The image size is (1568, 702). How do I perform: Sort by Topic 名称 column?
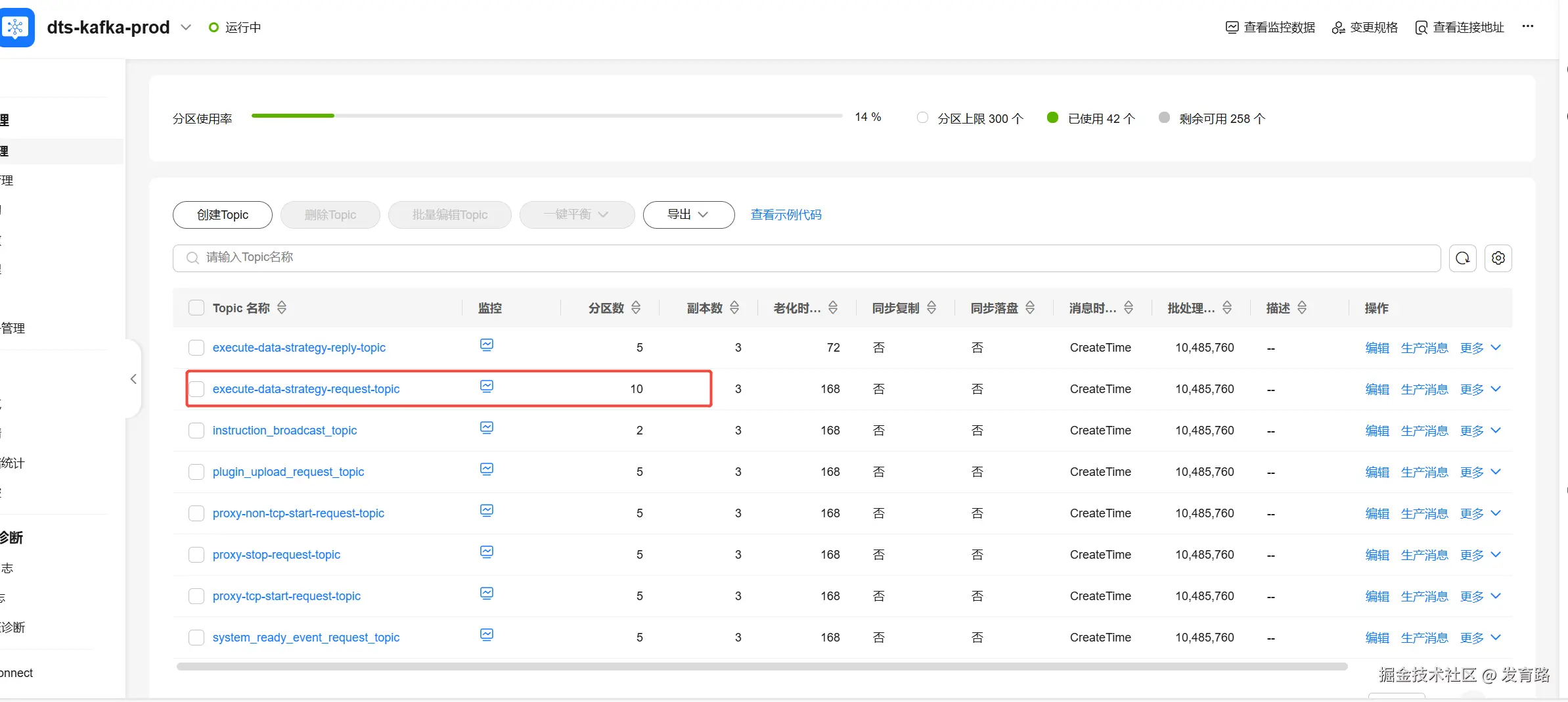click(x=282, y=308)
